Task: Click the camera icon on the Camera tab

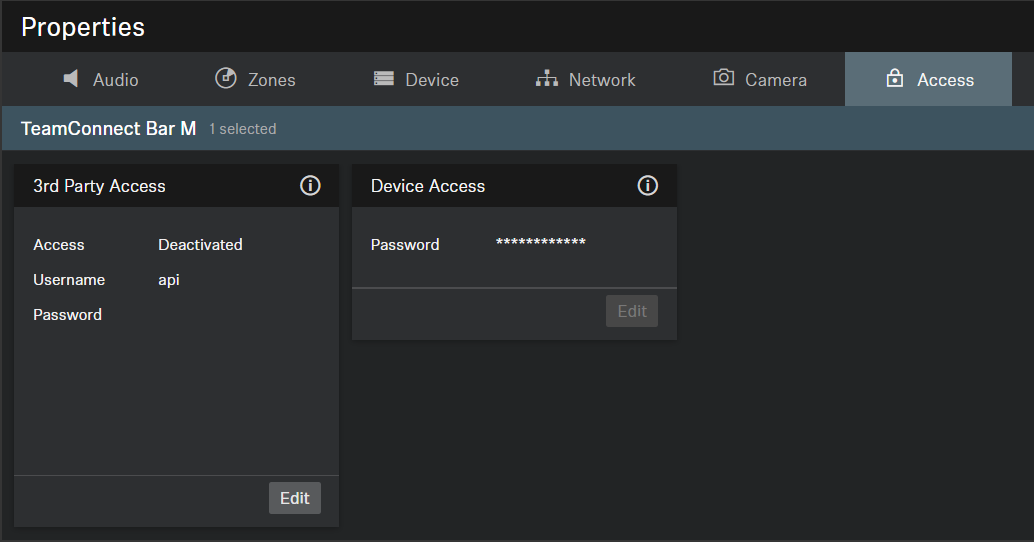Action: pyautogui.click(x=723, y=79)
